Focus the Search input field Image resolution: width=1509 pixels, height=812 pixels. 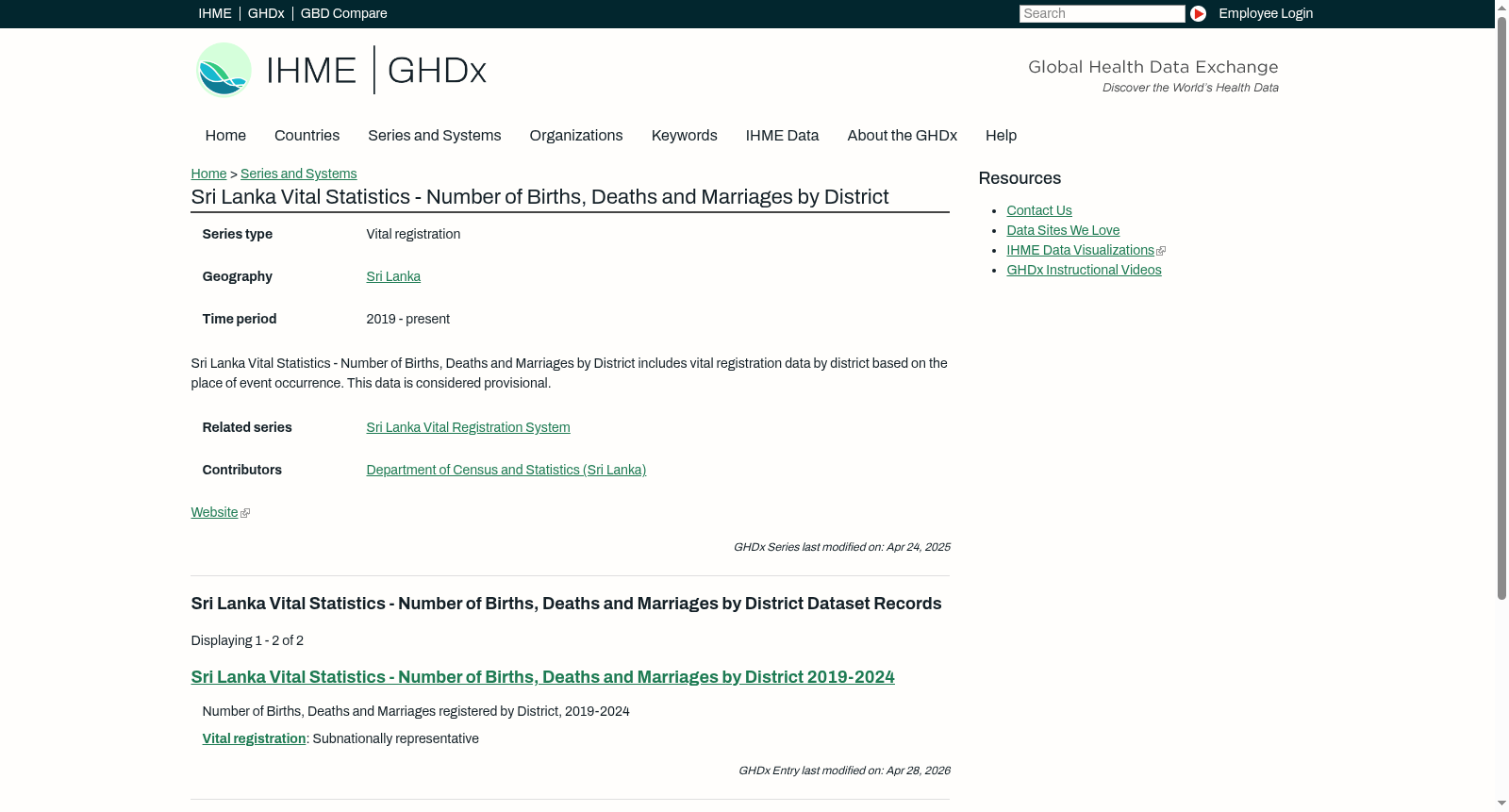[1102, 13]
